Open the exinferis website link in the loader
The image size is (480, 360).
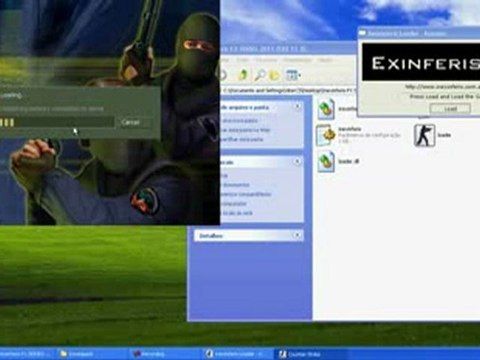pyautogui.click(x=442, y=87)
